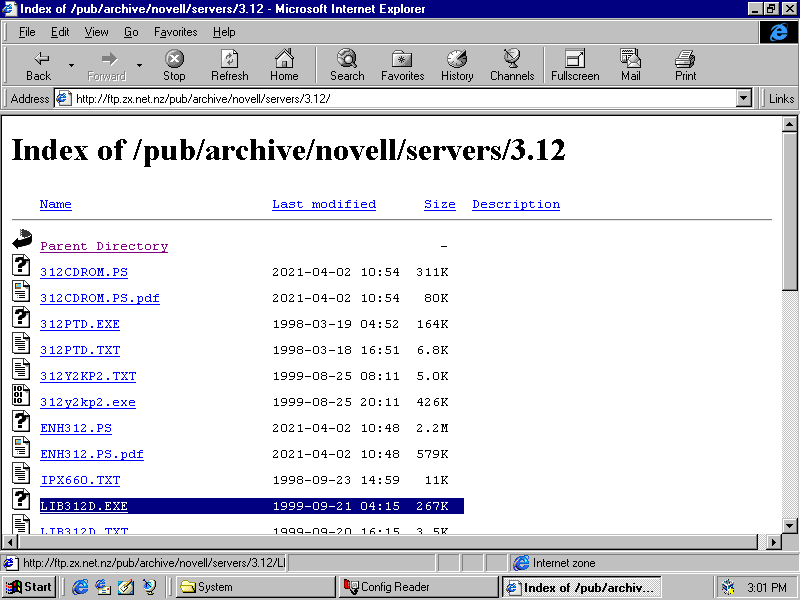Open the ENH312.PS.pdf link

click(x=92, y=455)
